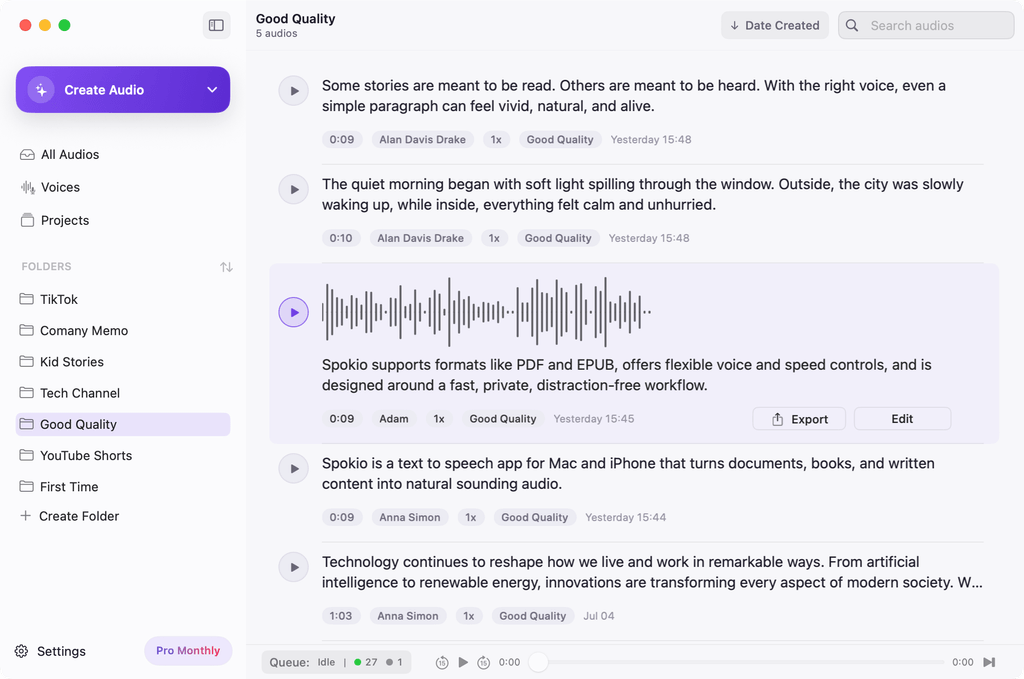Select the Comany Memo folder
The width and height of the screenshot is (1024, 679).
click(123, 330)
